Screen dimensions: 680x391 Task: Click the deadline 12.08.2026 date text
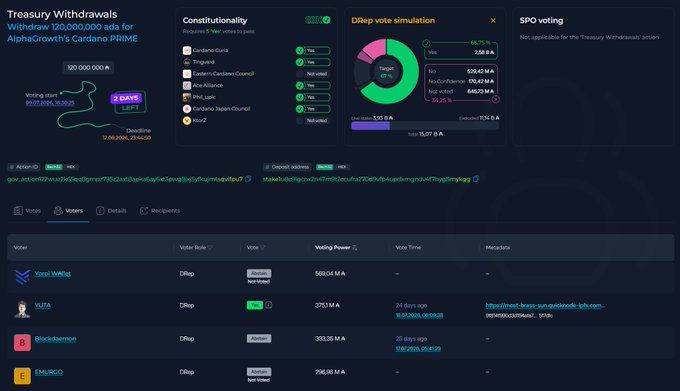point(127,137)
